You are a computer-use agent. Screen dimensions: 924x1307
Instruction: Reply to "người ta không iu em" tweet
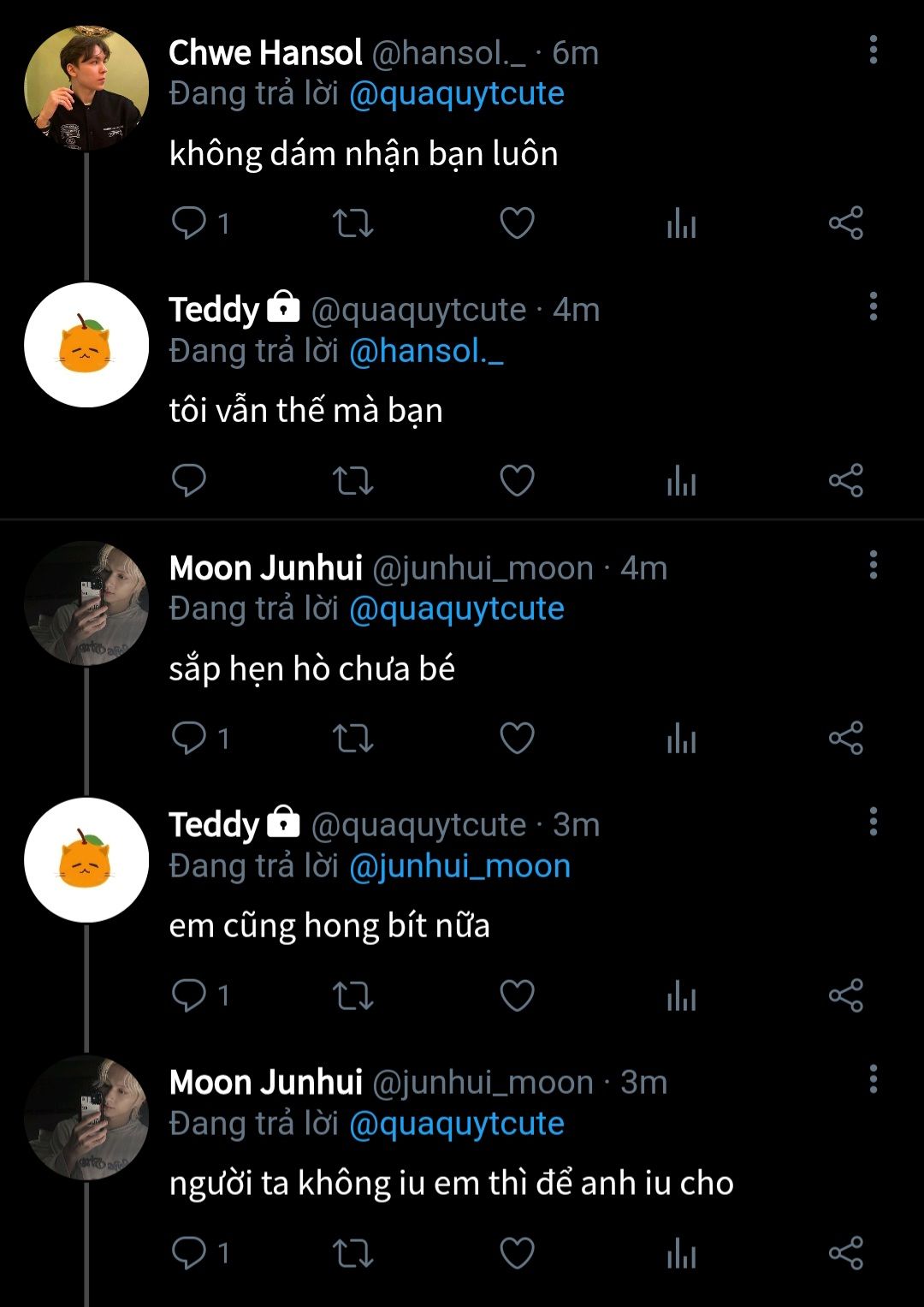click(189, 1253)
